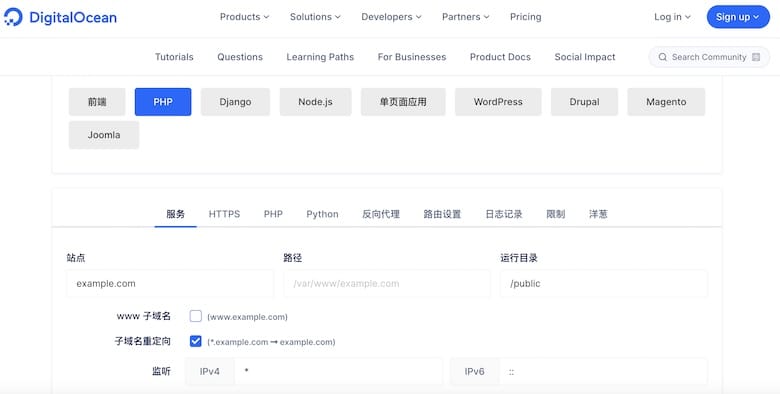The image size is (780, 394).
Task: Click the 监听 label
Action: click(x=161, y=371)
